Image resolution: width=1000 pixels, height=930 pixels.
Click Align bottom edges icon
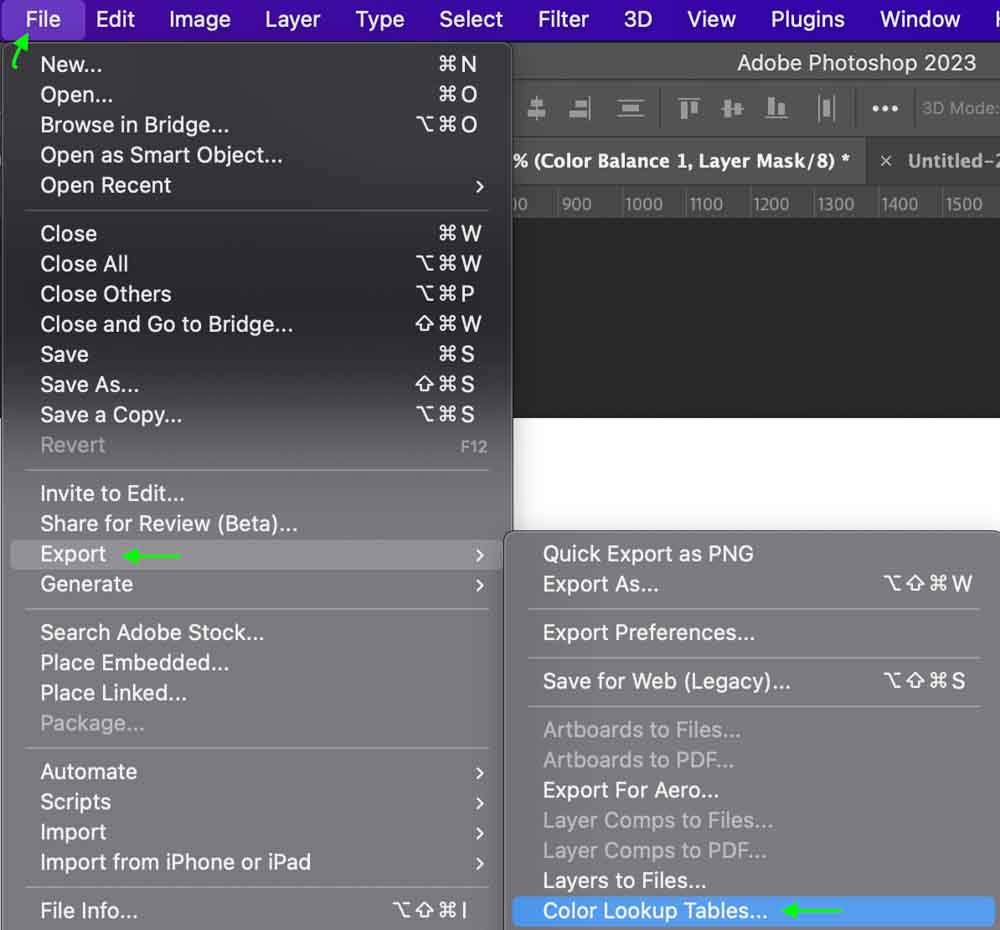(776, 108)
